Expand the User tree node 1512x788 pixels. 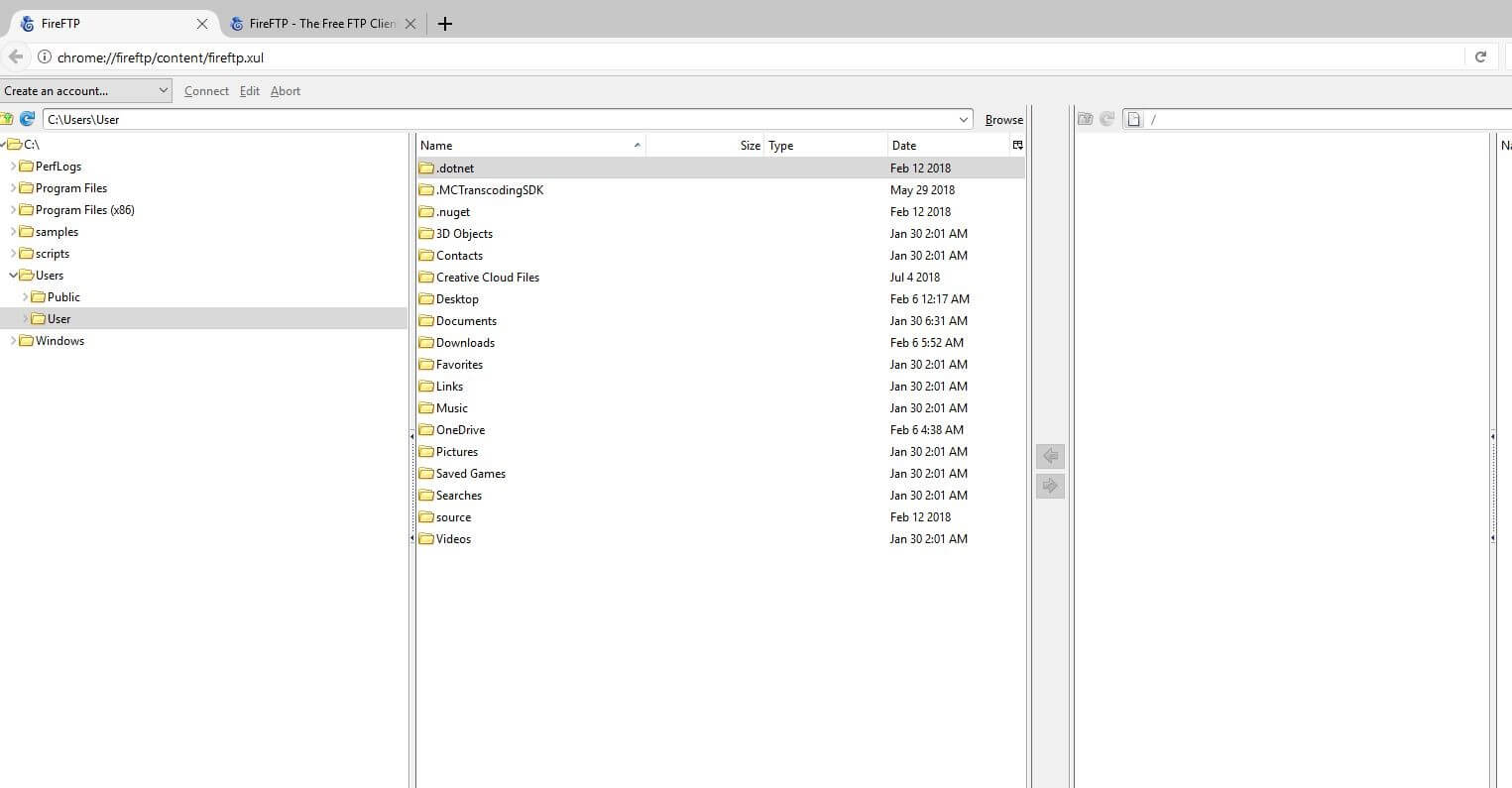pyautogui.click(x=25, y=318)
